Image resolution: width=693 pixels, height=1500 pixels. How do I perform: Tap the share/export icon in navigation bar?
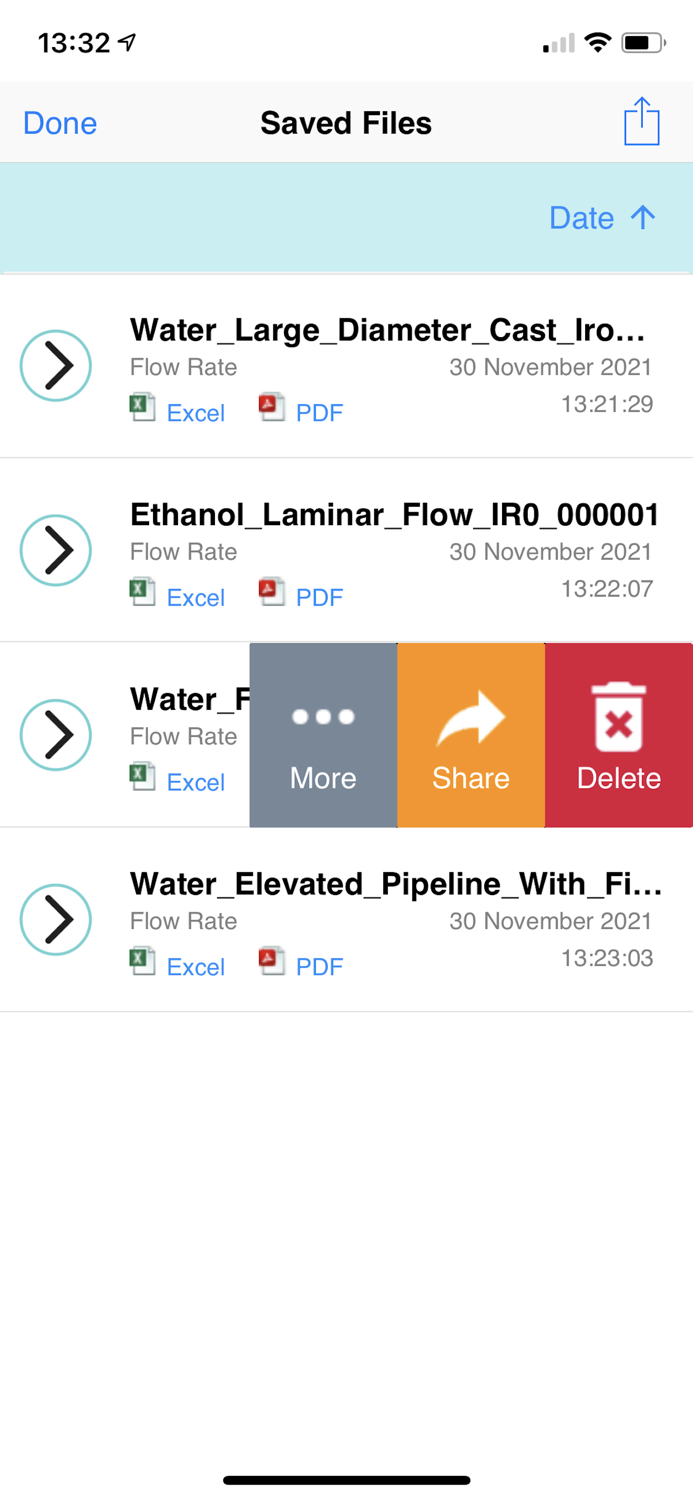(641, 121)
